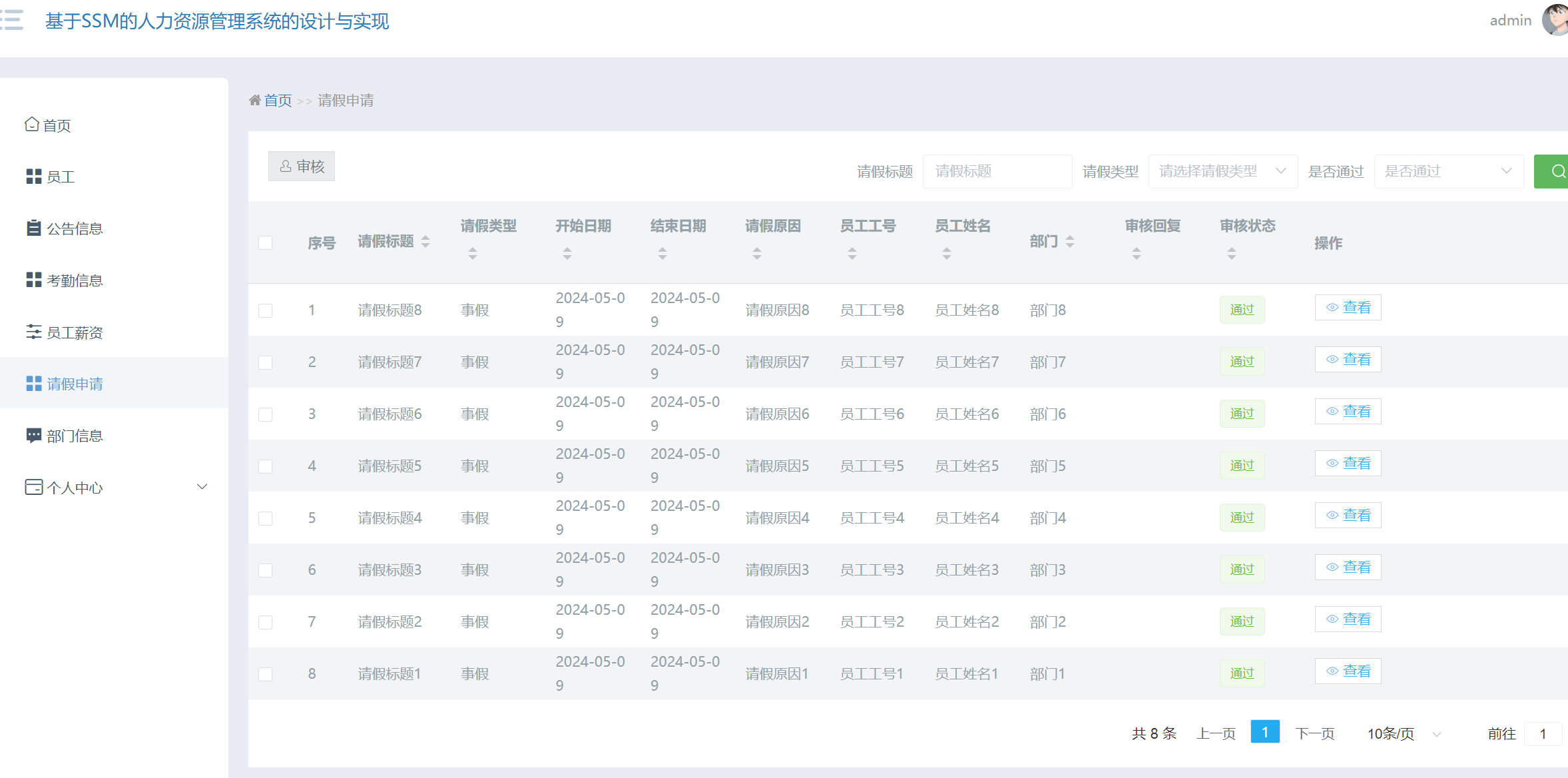Screen dimensions: 1568x778
Task: Click the green search icon button
Action: [1554, 171]
